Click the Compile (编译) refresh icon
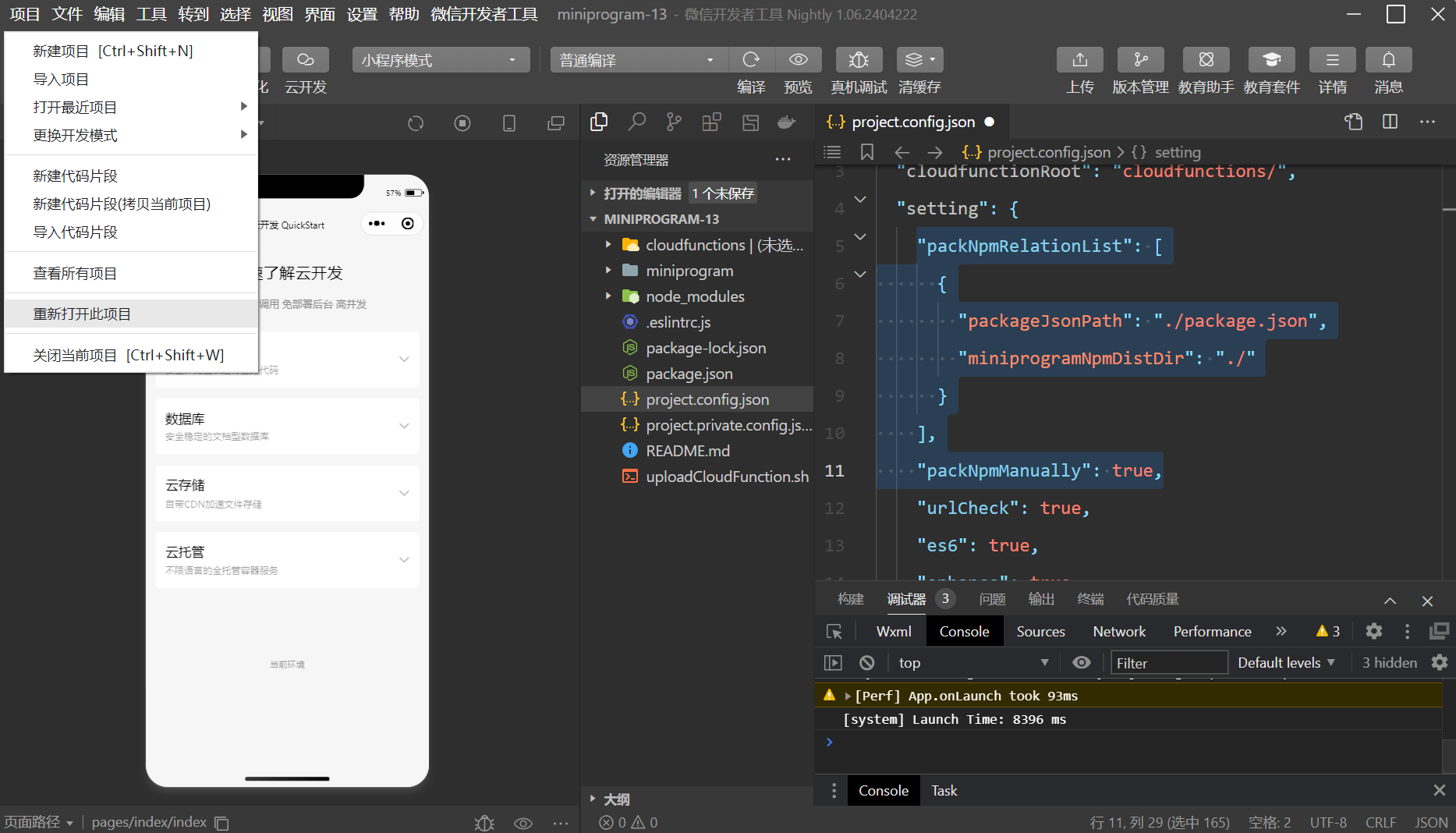Screen dimensions: 1456x833 [751, 60]
